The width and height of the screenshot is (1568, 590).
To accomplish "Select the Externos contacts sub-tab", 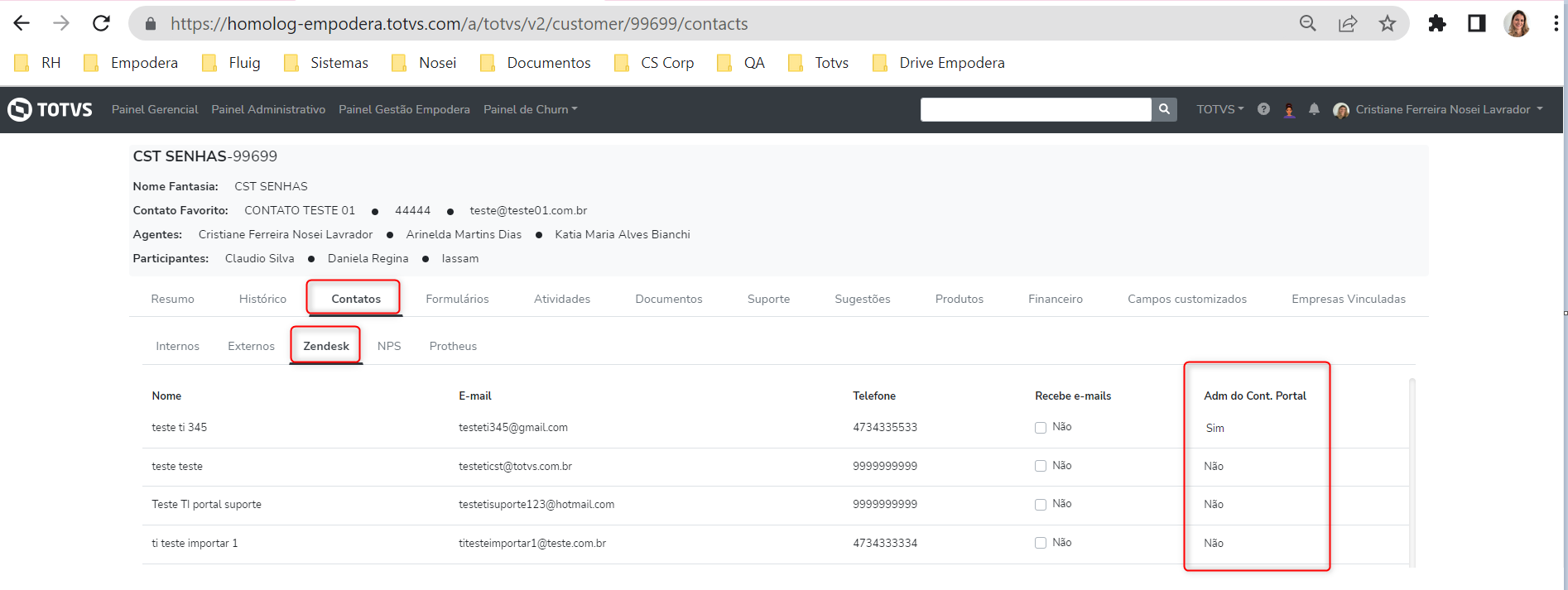I will [251, 346].
